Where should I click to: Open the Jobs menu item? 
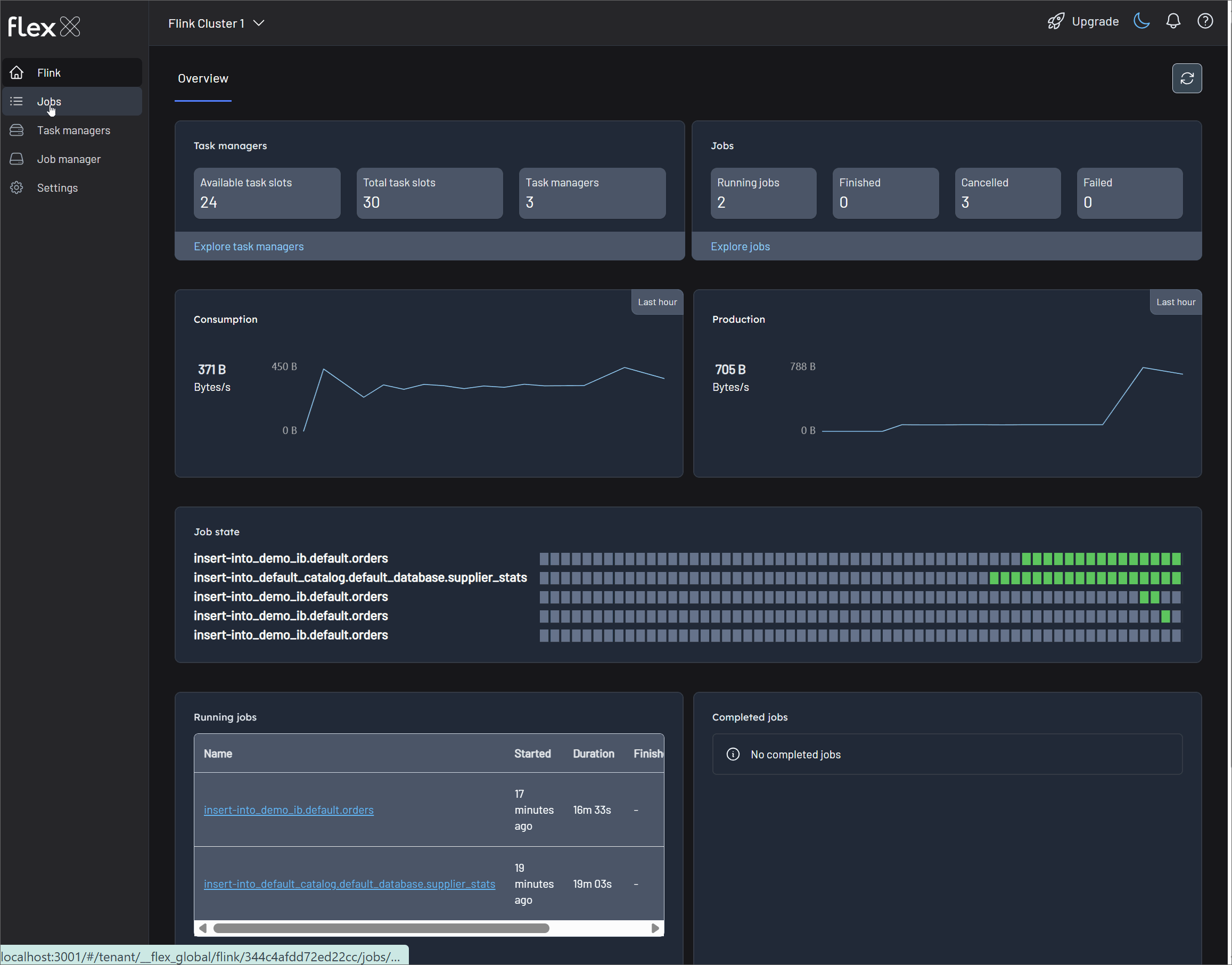pyautogui.click(x=72, y=101)
